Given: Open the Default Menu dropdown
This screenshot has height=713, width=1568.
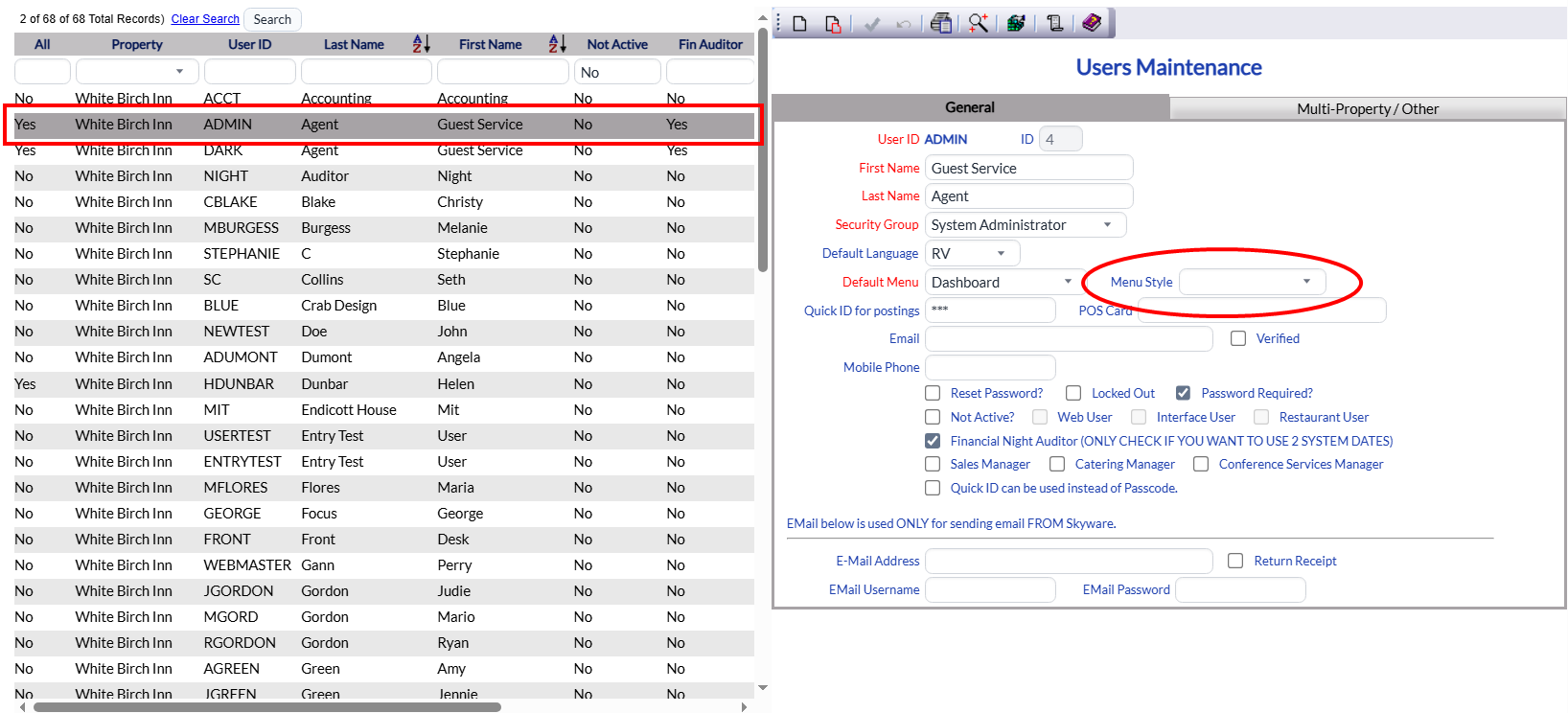Looking at the screenshot, I should (1002, 283).
